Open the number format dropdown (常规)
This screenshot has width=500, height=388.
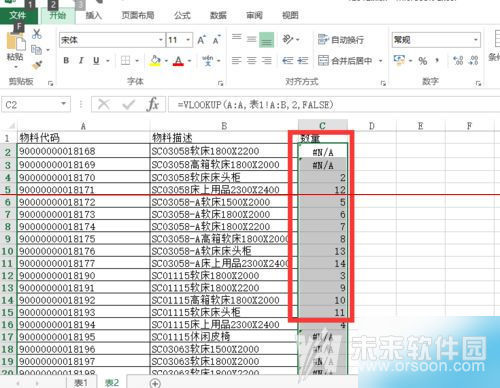coord(476,40)
